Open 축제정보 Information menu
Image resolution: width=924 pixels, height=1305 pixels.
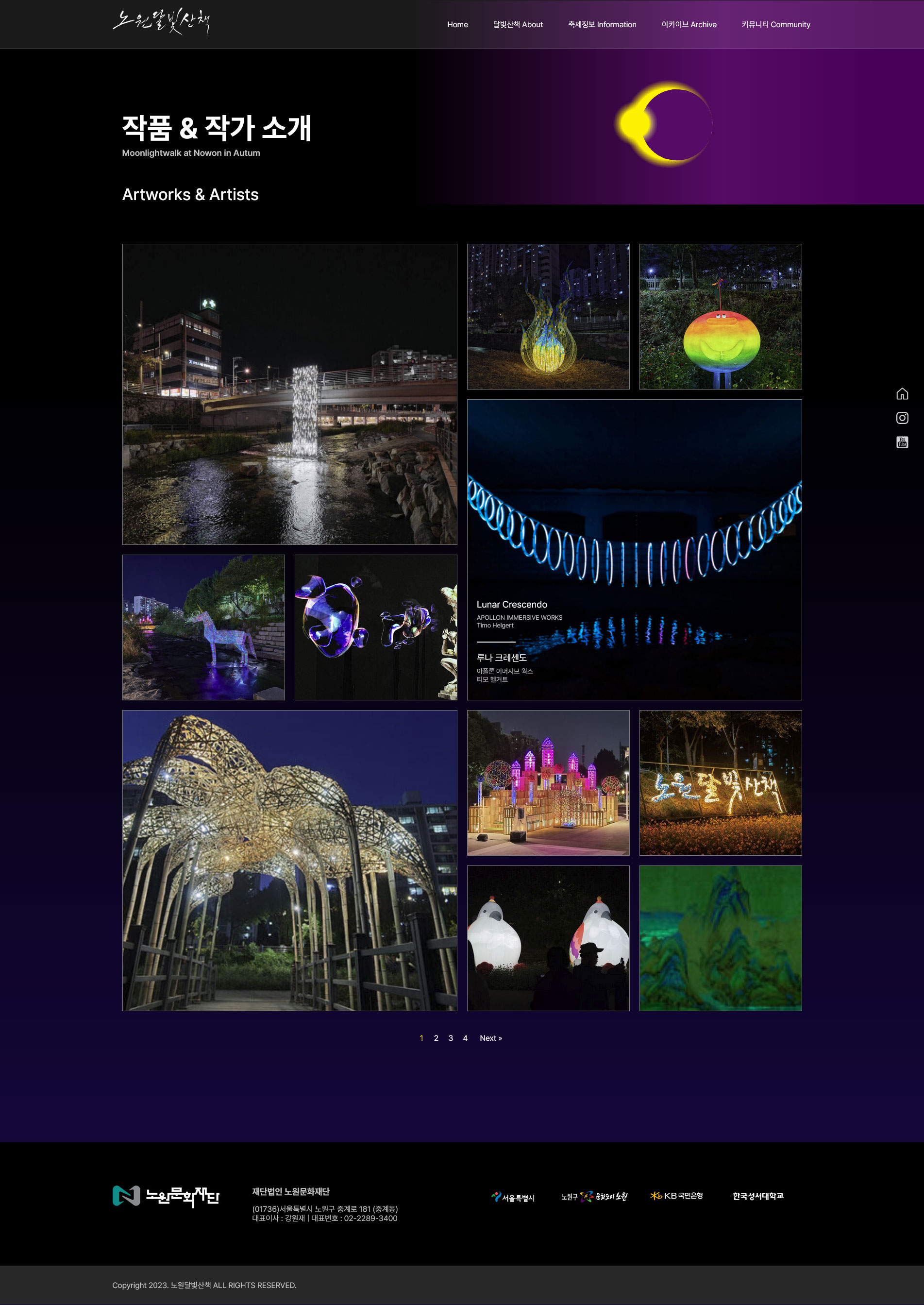(602, 24)
